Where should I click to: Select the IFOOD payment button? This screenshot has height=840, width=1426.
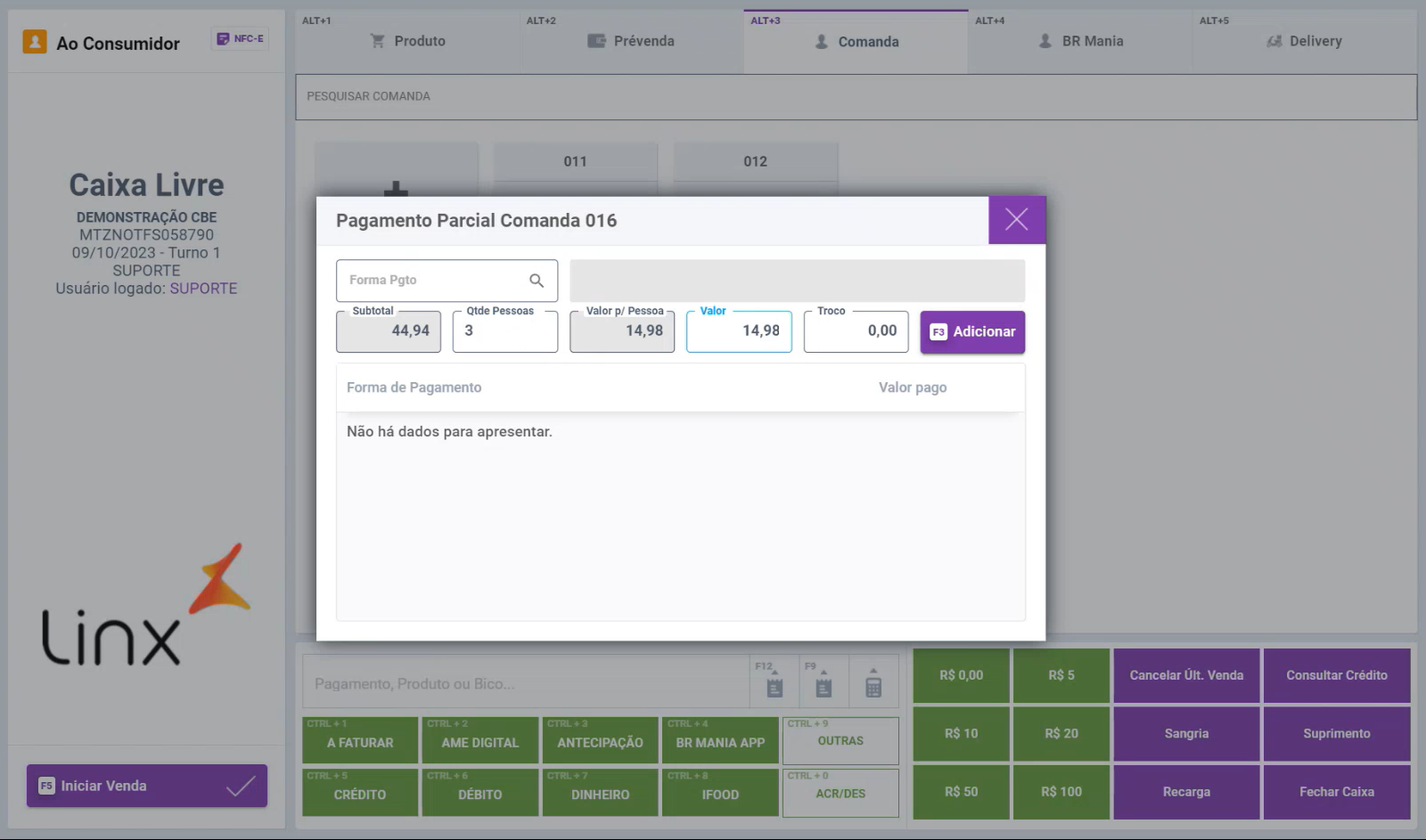pos(720,793)
